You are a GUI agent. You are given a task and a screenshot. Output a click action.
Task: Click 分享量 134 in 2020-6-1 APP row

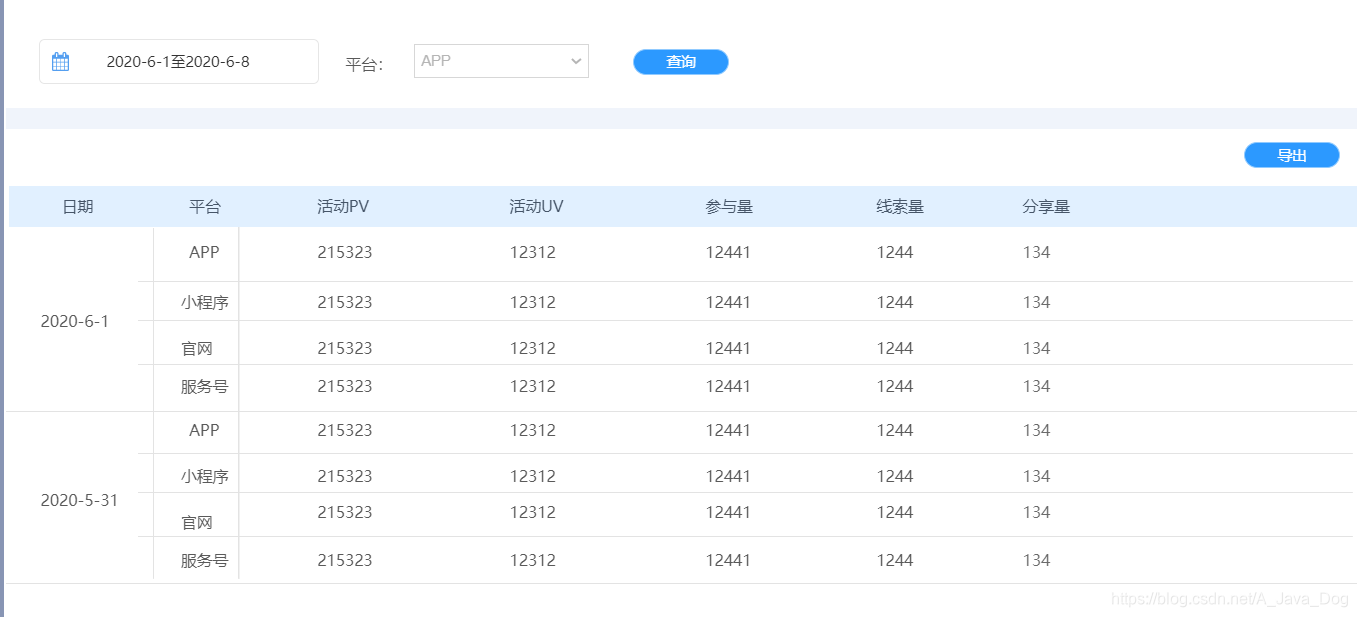1037,253
